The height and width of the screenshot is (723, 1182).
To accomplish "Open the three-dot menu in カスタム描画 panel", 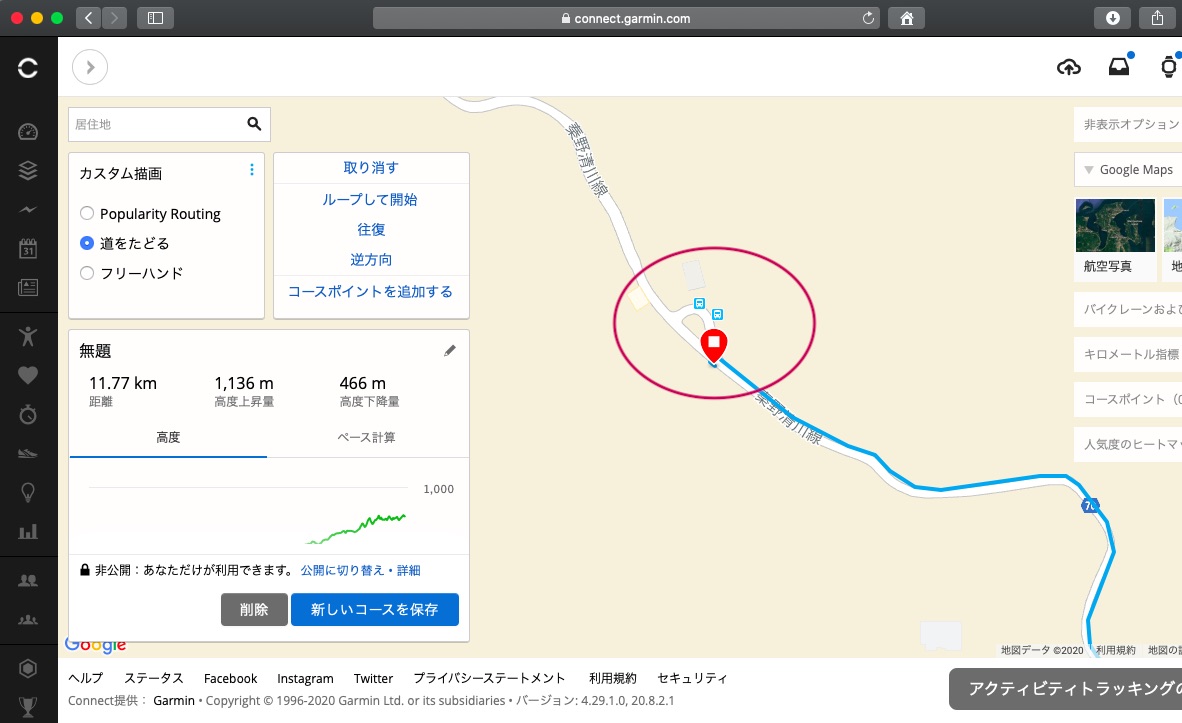I will (252, 170).
